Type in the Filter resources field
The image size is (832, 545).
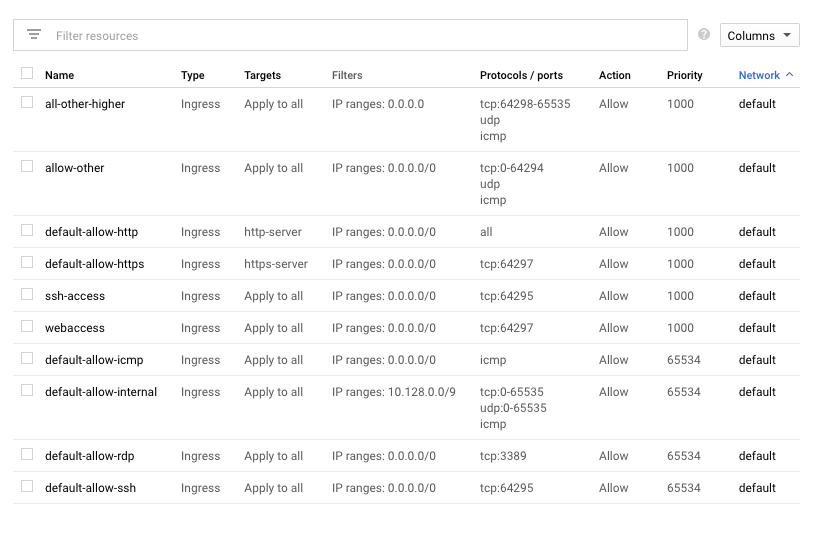click(x=360, y=35)
